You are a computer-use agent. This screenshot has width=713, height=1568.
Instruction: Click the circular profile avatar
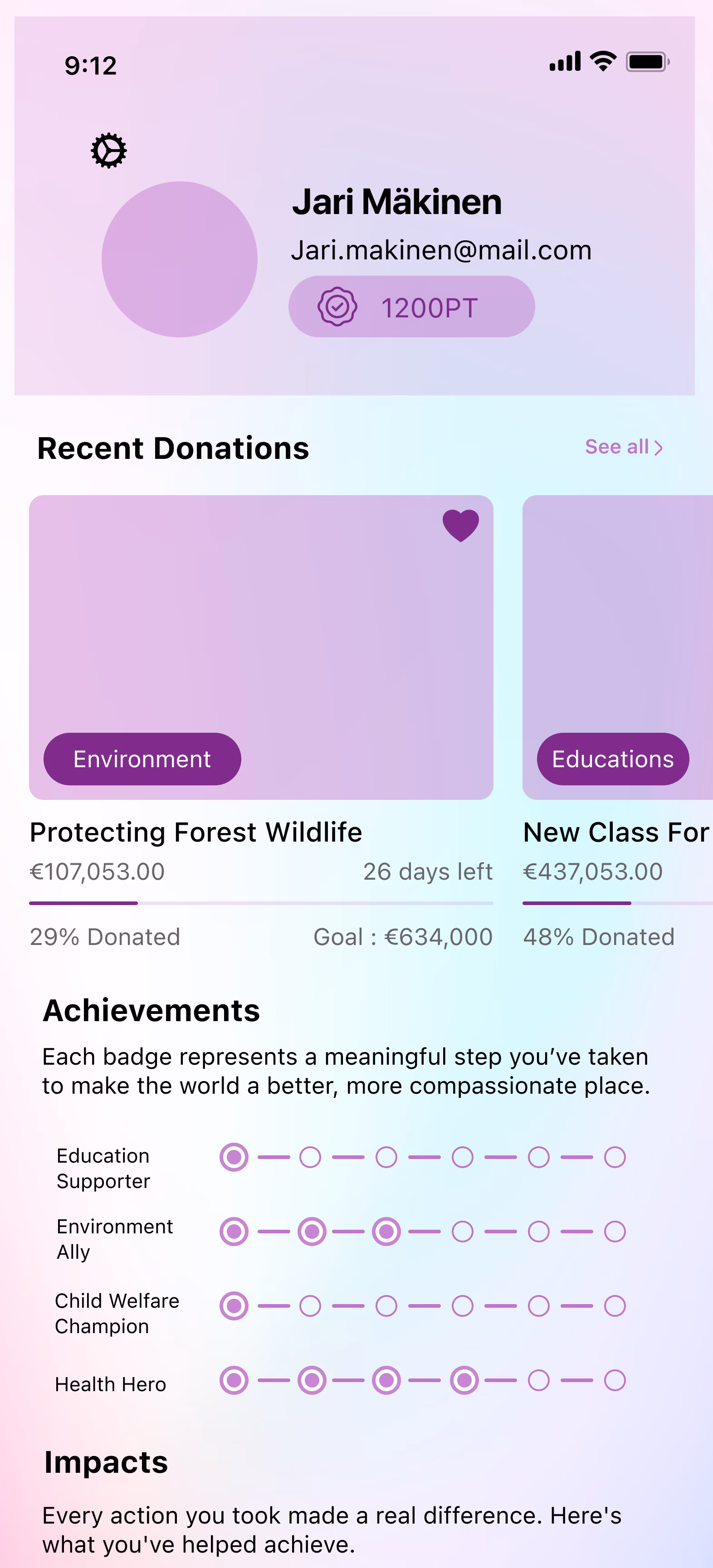180,259
